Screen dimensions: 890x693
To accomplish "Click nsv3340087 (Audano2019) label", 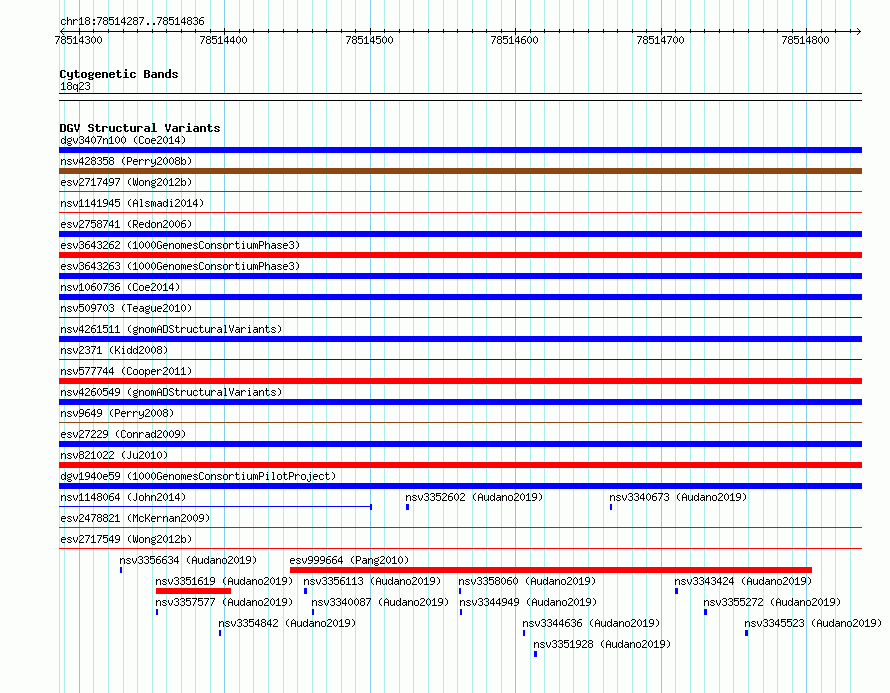I will pos(380,602).
